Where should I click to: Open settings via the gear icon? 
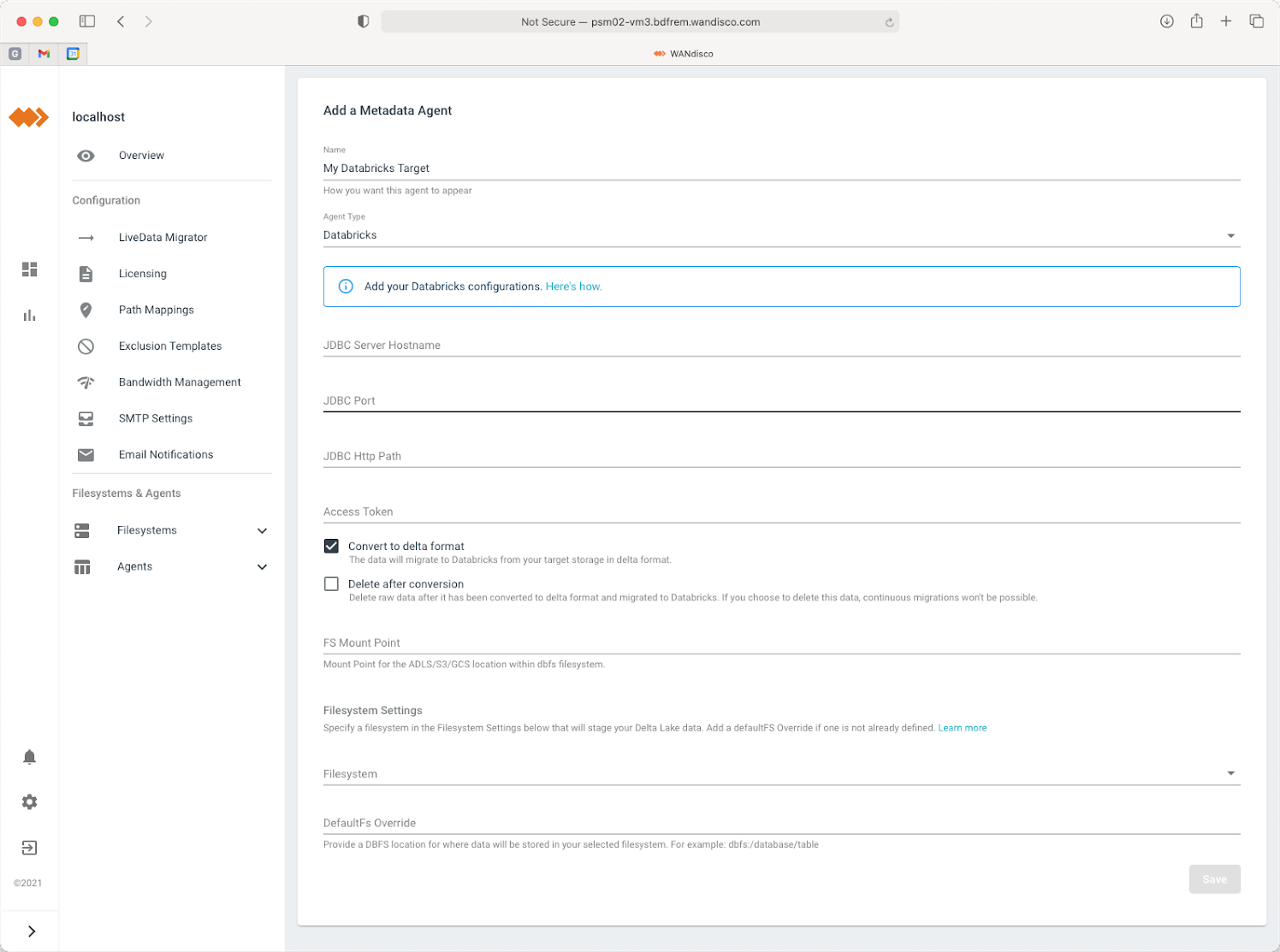pos(29,802)
